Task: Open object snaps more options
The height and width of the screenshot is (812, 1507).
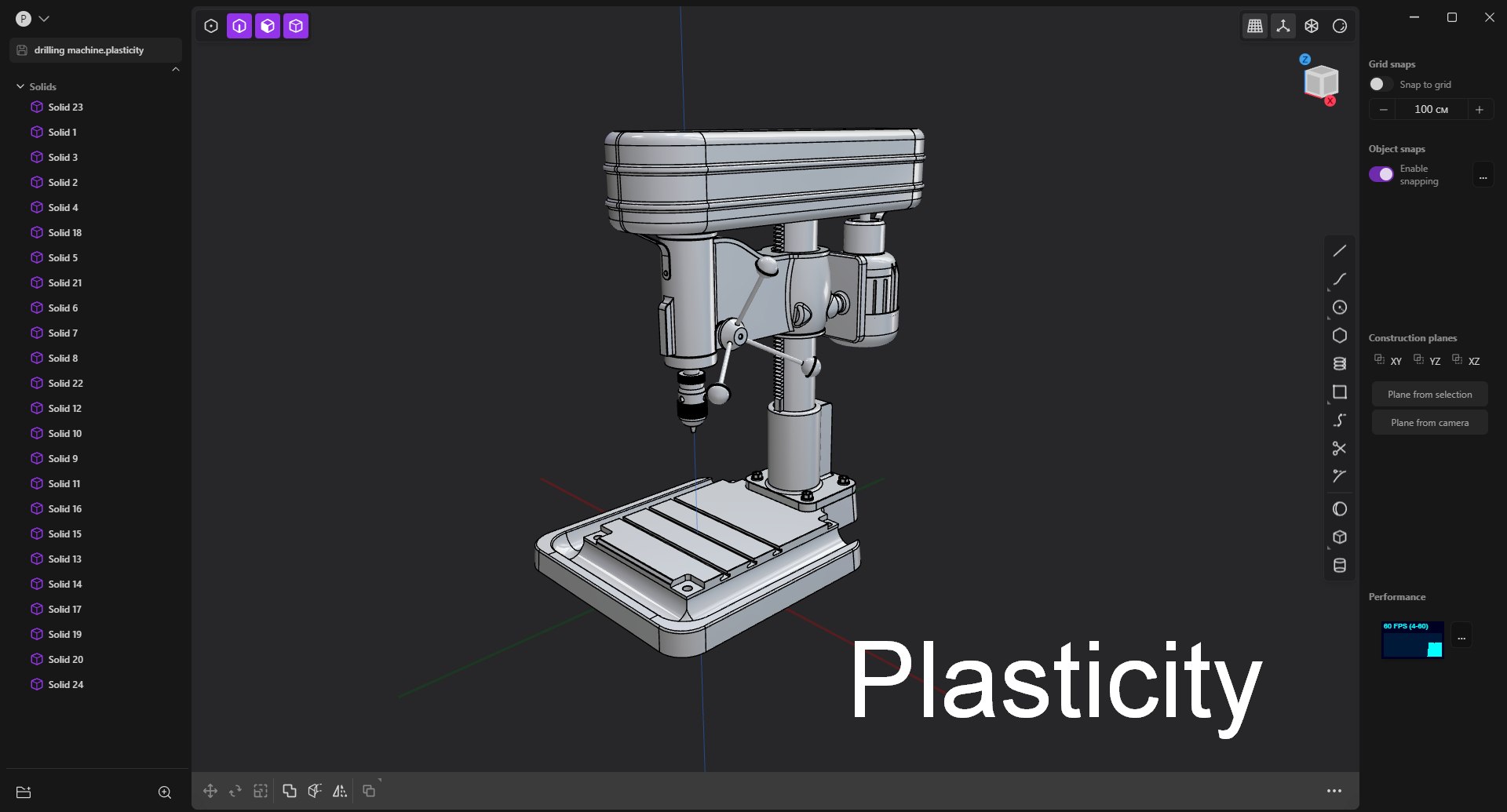Action: click(x=1483, y=175)
